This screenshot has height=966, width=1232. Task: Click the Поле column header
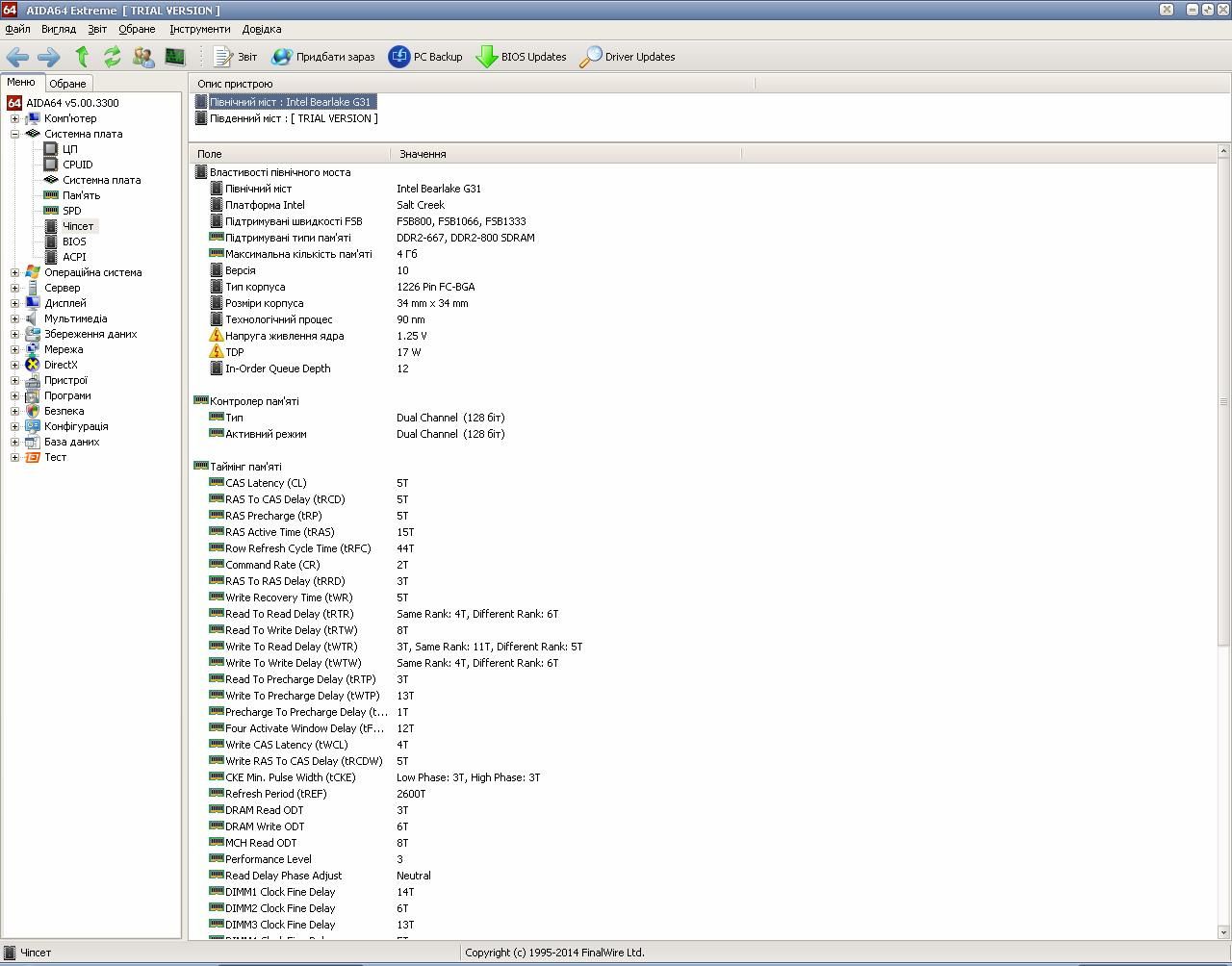pos(292,154)
